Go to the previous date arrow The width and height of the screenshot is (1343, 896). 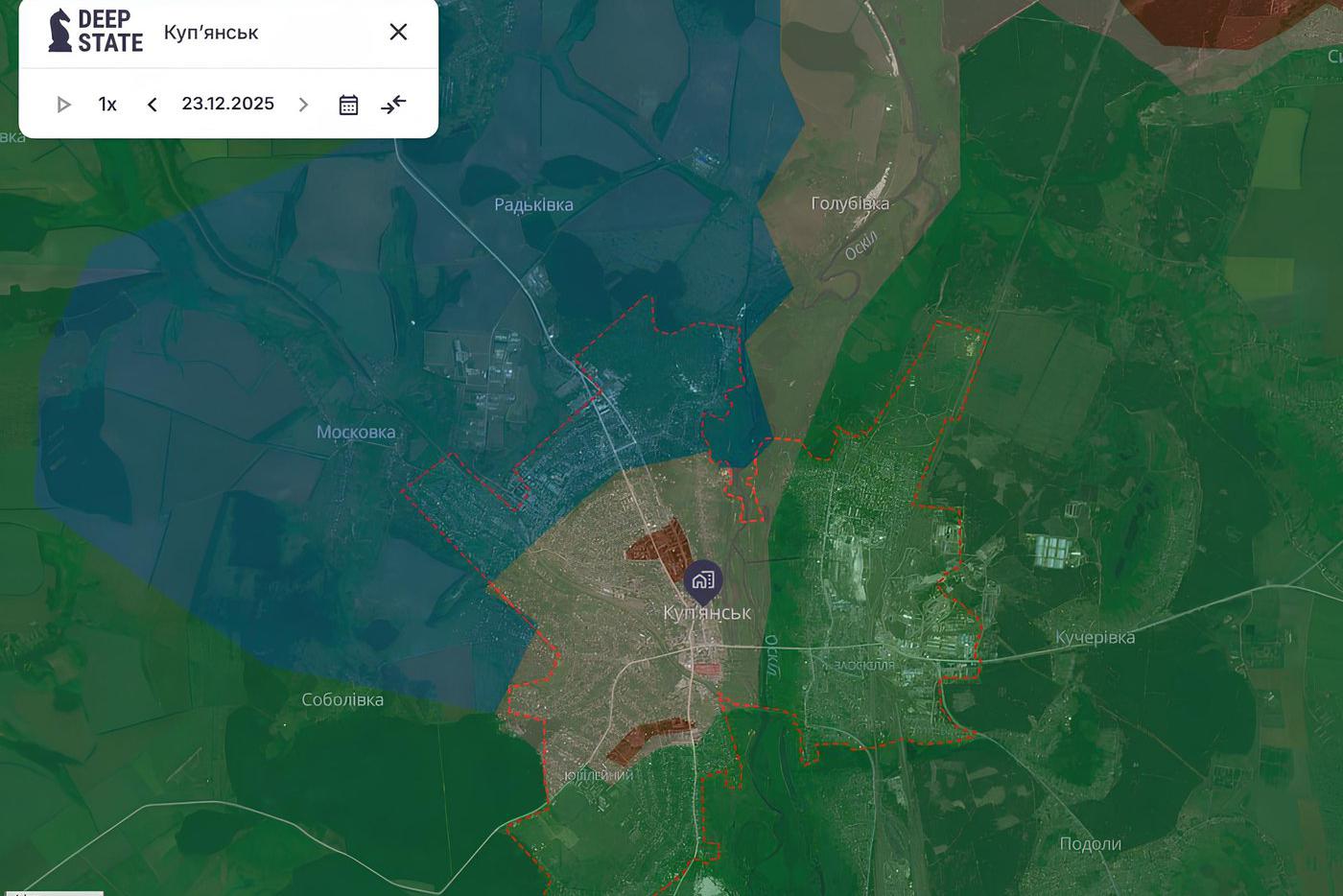tap(152, 105)
